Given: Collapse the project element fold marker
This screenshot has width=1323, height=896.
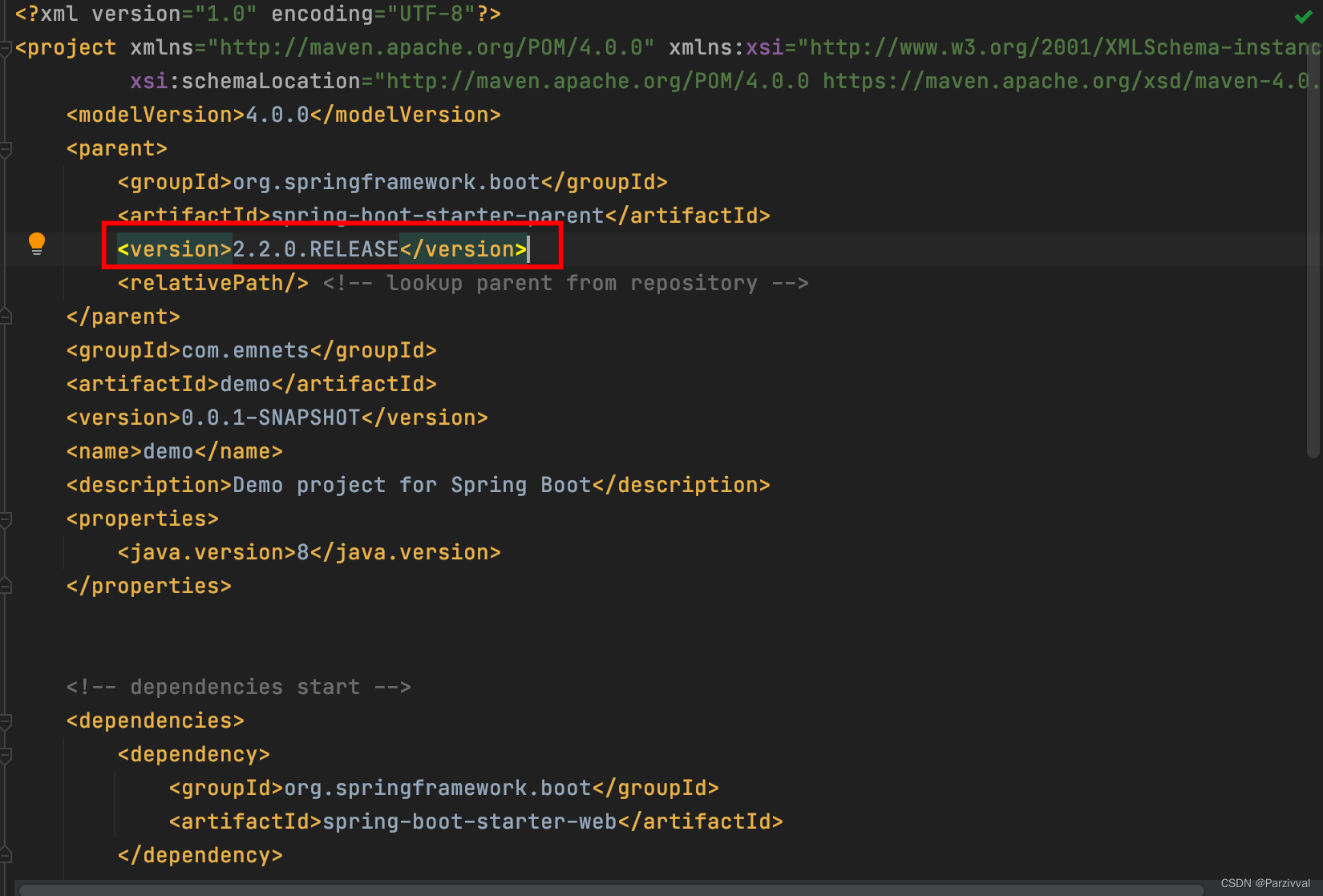Looking at the screenshot, I should pos(6,49).
